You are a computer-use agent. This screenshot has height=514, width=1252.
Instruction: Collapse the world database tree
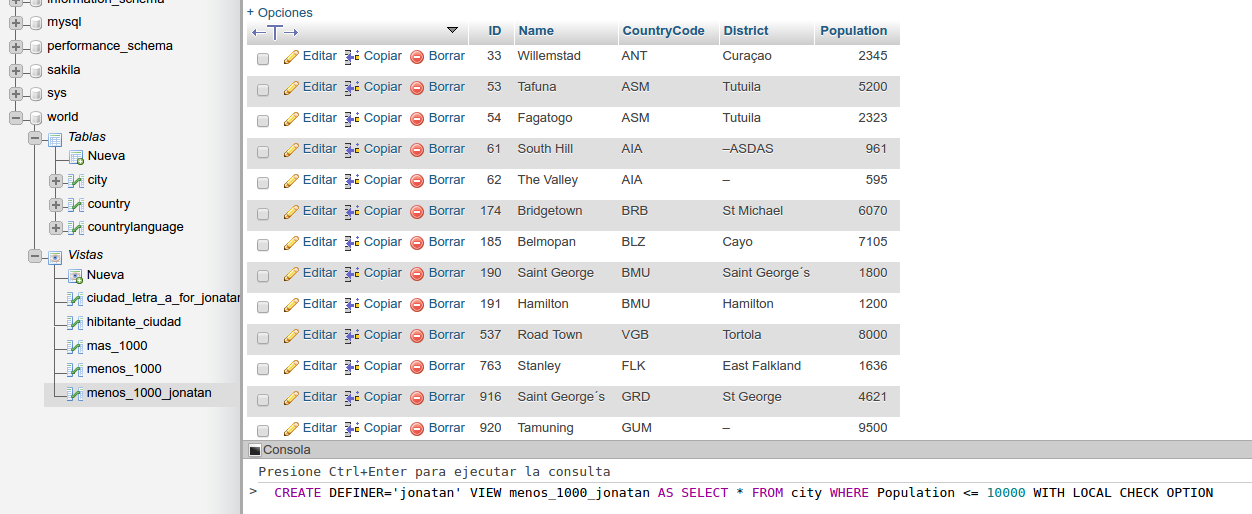click(16, 117)
